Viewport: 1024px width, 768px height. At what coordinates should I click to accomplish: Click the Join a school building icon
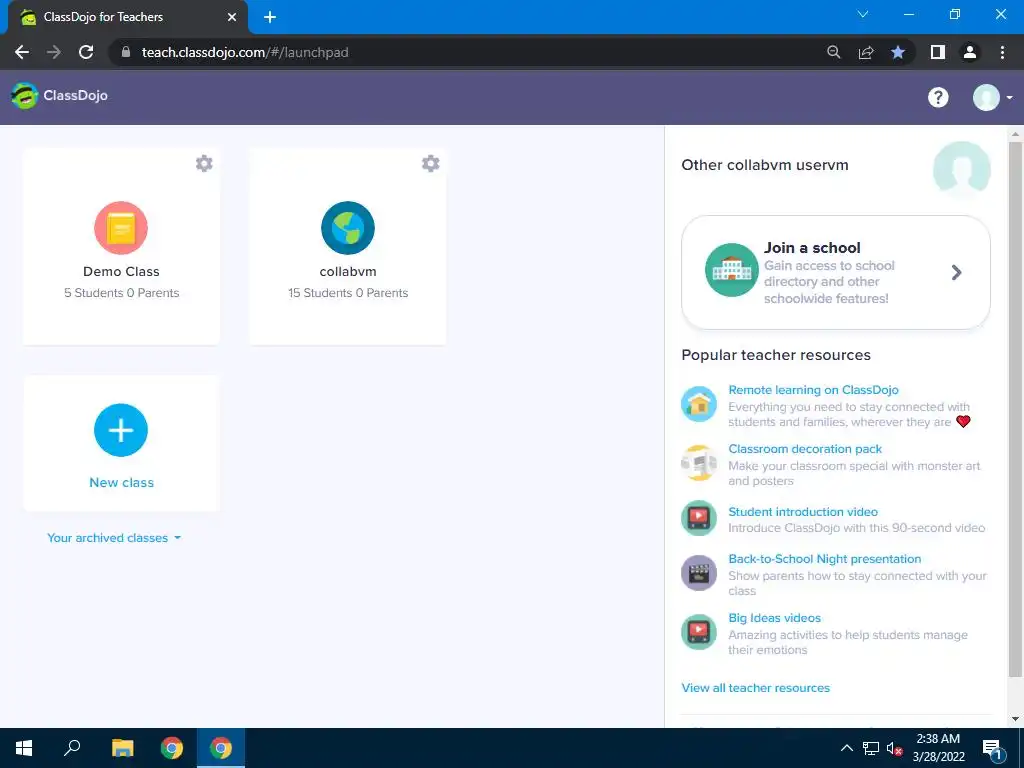tap(731, 270)
